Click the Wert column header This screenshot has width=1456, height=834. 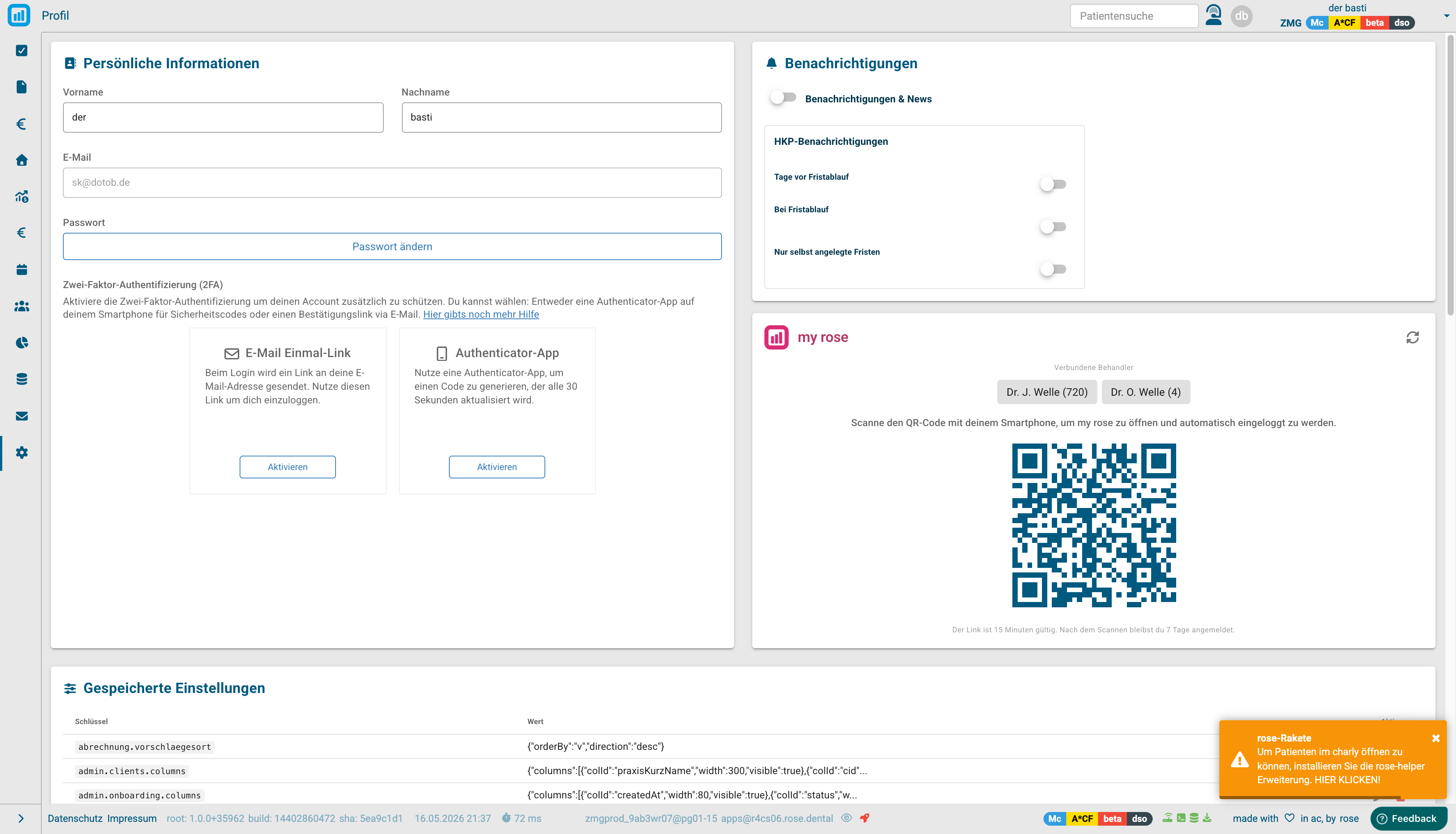(x=535, y=722)
